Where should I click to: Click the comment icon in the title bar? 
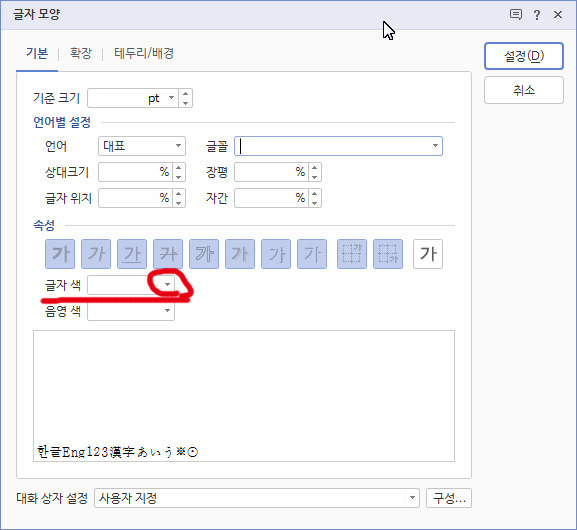tap(516, 15)
